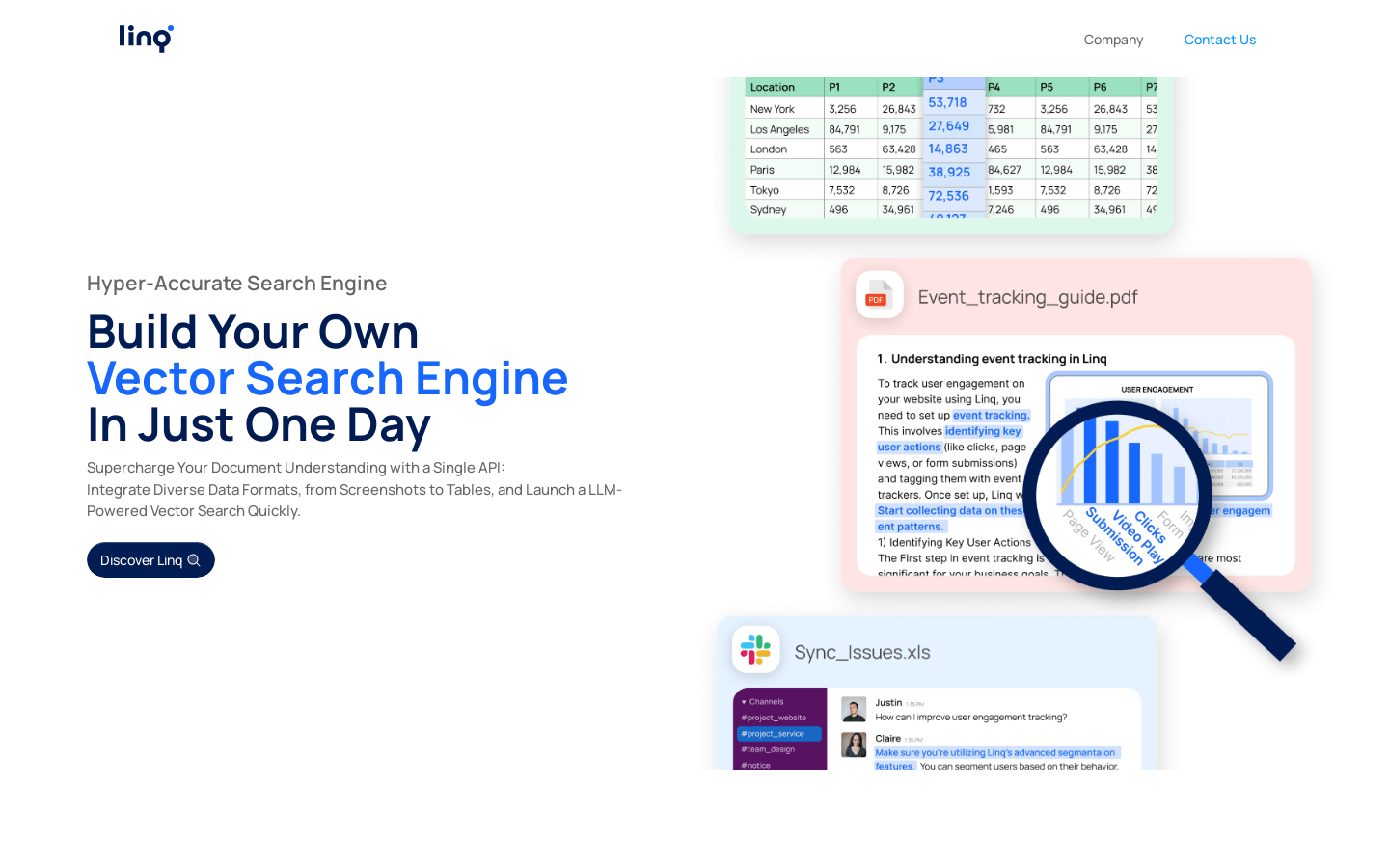
Task: Select the Tokyo row label
Action: click(x=764, y=190)
